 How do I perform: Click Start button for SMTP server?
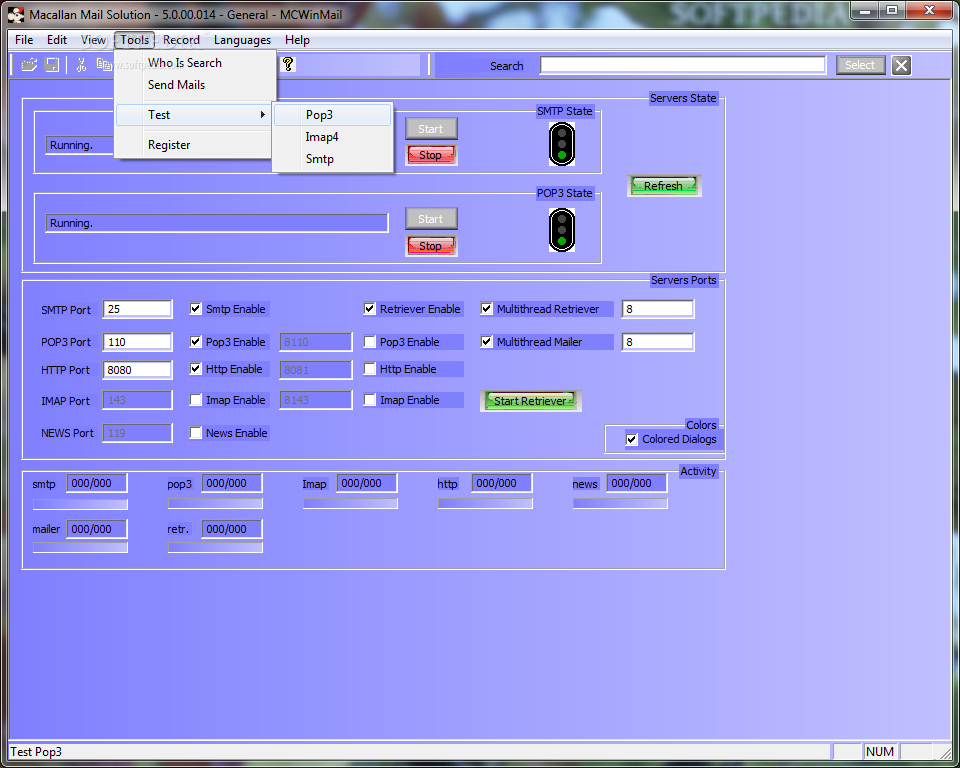pyautogui.click(x=431, y=129)
